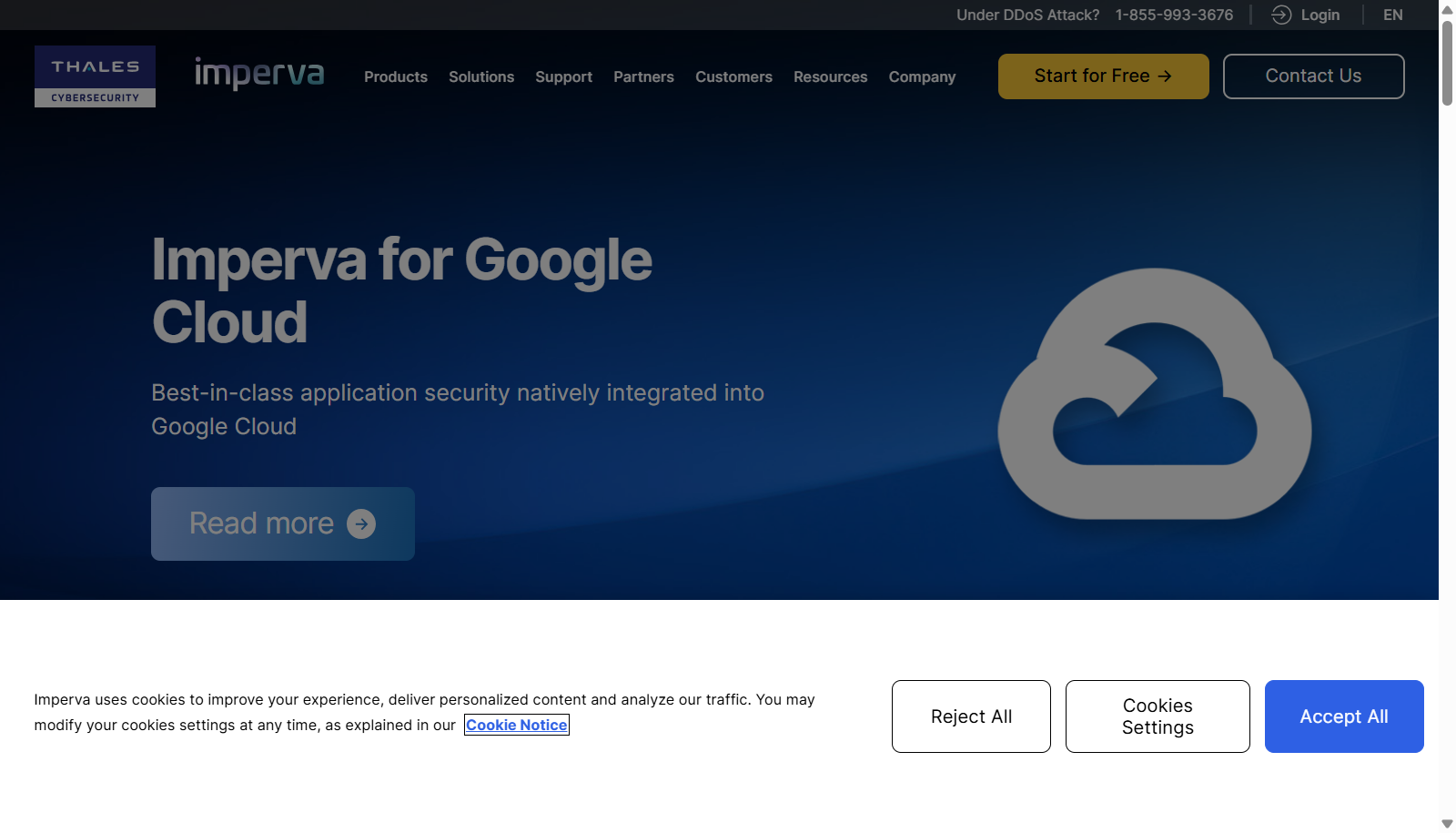Image resolution: width=1456 pixels, height=833 pixels.
Task: Open the Solutions menu
Action: coord(481,77)
